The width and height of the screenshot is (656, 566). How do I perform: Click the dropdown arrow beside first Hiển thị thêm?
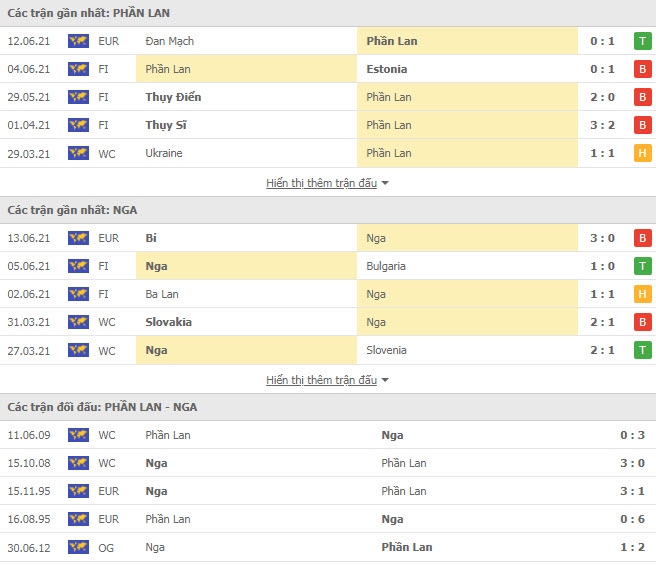click(x=385, y=183)
